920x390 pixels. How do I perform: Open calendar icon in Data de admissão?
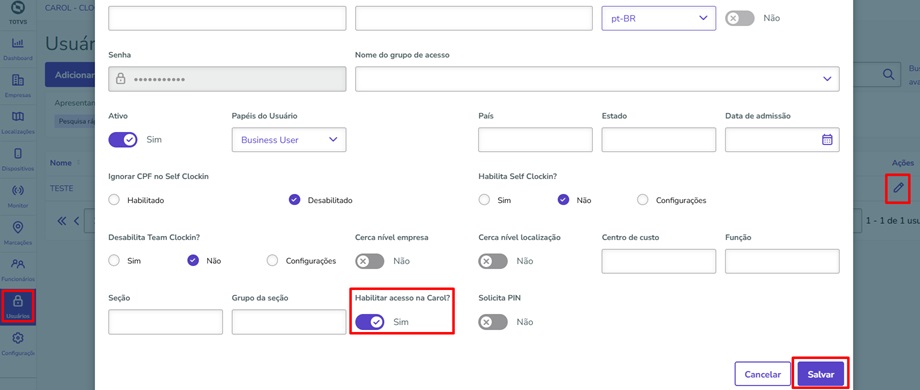(x=827, y=140)
